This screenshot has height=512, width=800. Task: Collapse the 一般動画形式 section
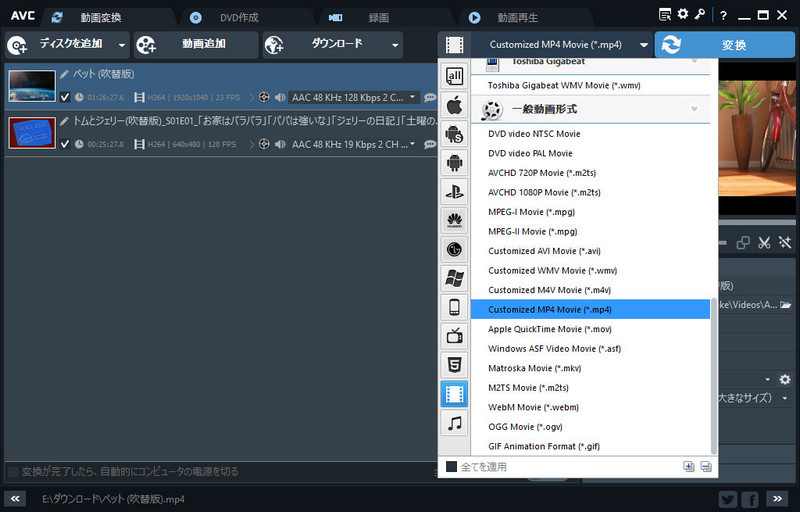tap(694, 109)
